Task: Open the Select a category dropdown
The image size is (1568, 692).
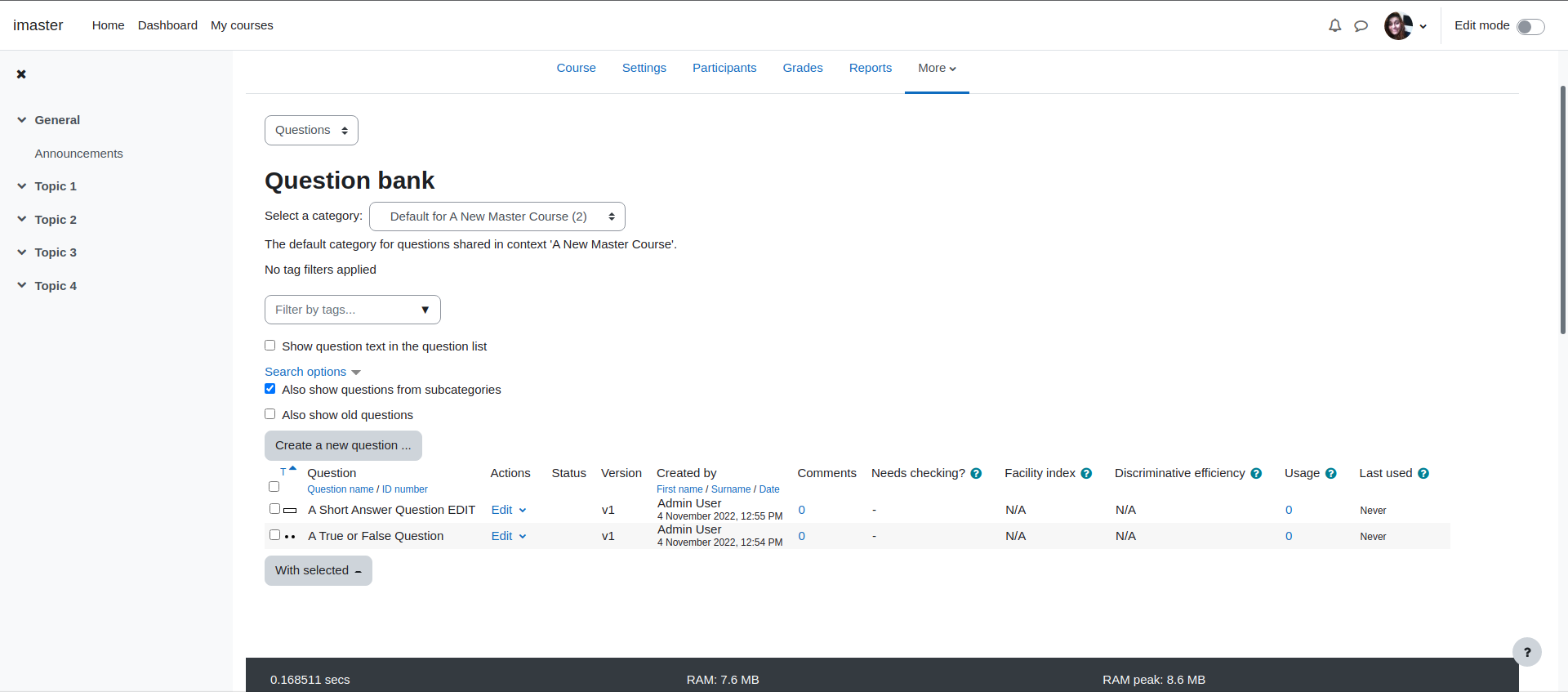Action: pos(497,217)
